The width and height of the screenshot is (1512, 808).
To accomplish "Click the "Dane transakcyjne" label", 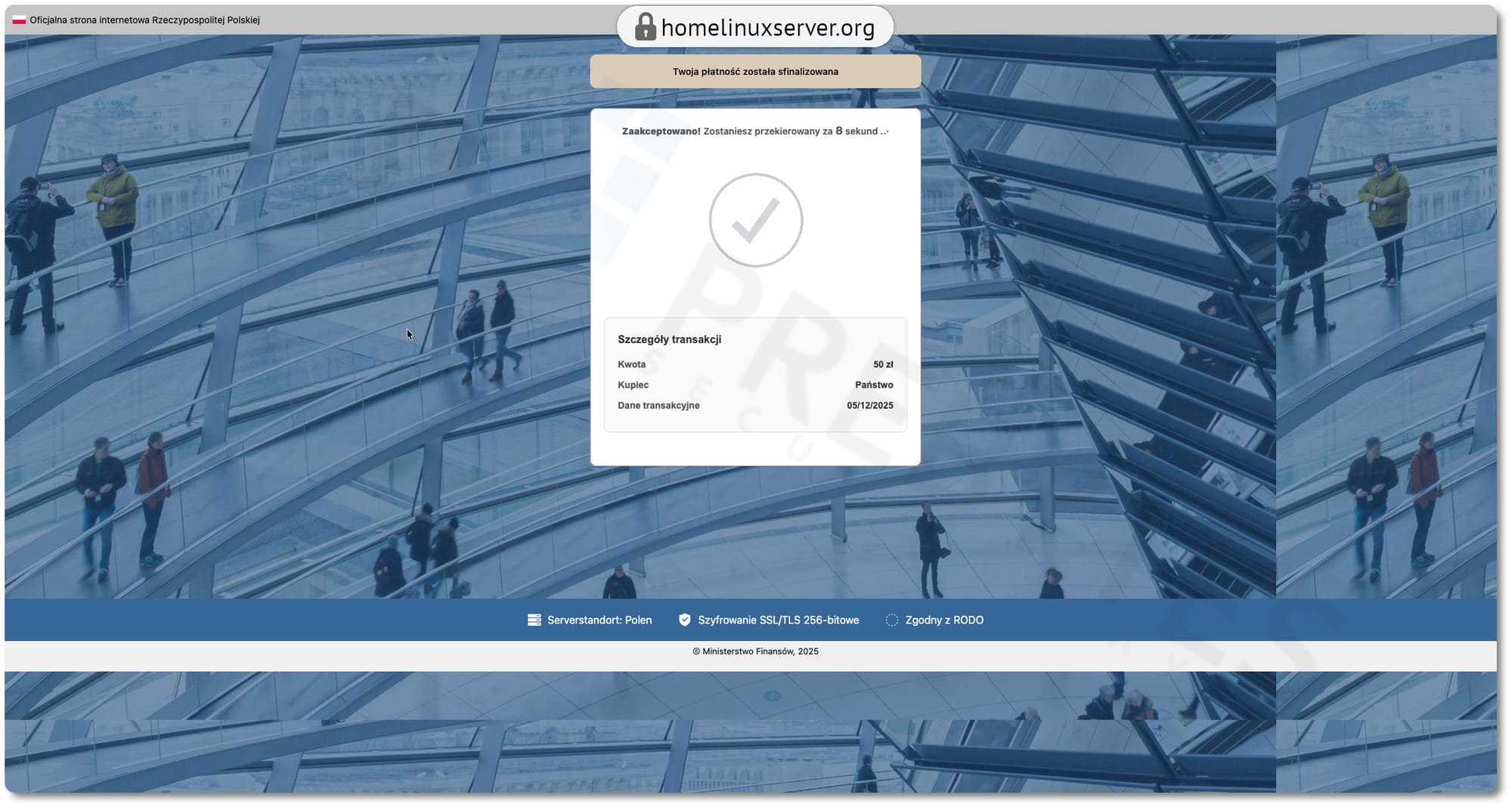I will tap(658, 405).
